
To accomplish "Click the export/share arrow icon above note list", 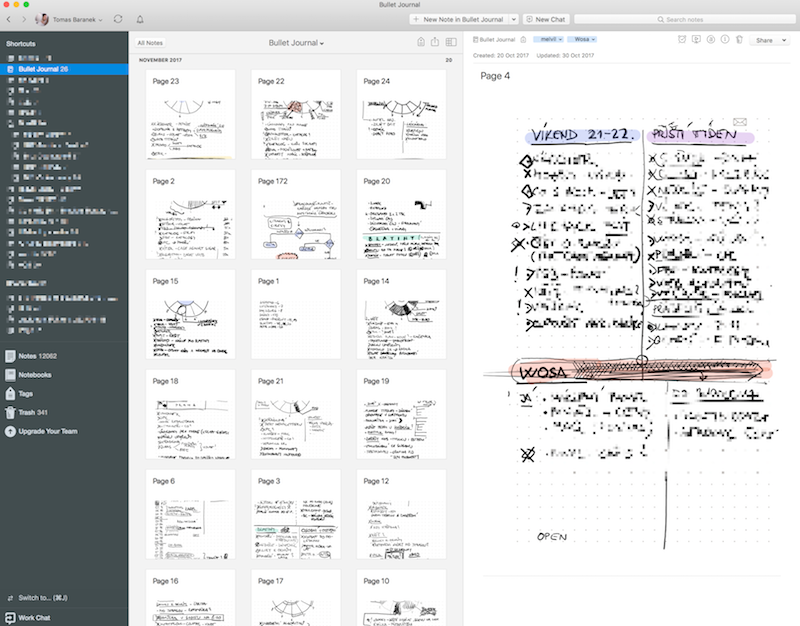I will point(435,40).
